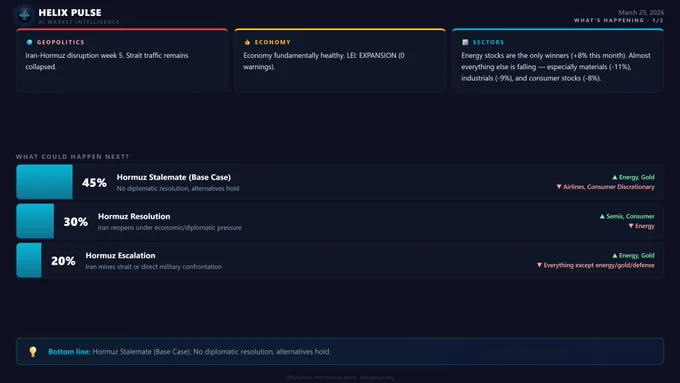Screen dimensions: 680x383
Task: Select Hormuz Resolution scenario title
Action: coord(134,216)
